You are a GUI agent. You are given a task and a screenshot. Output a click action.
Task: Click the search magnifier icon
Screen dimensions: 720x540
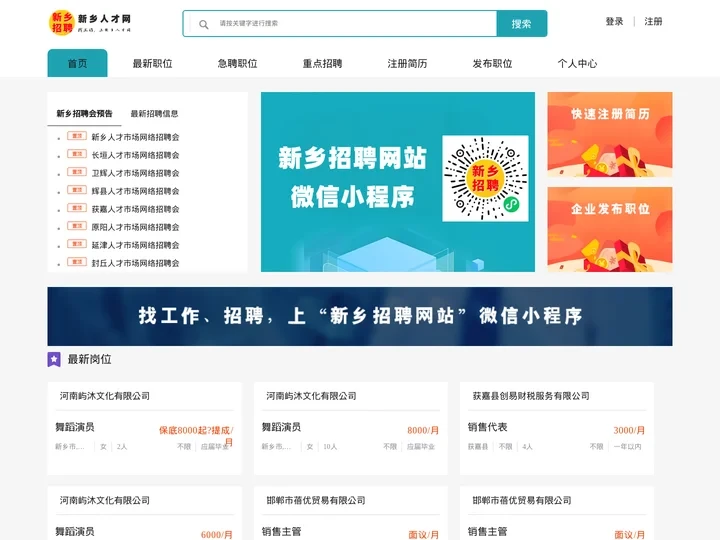pyautogui.click(x=203, y=24)
